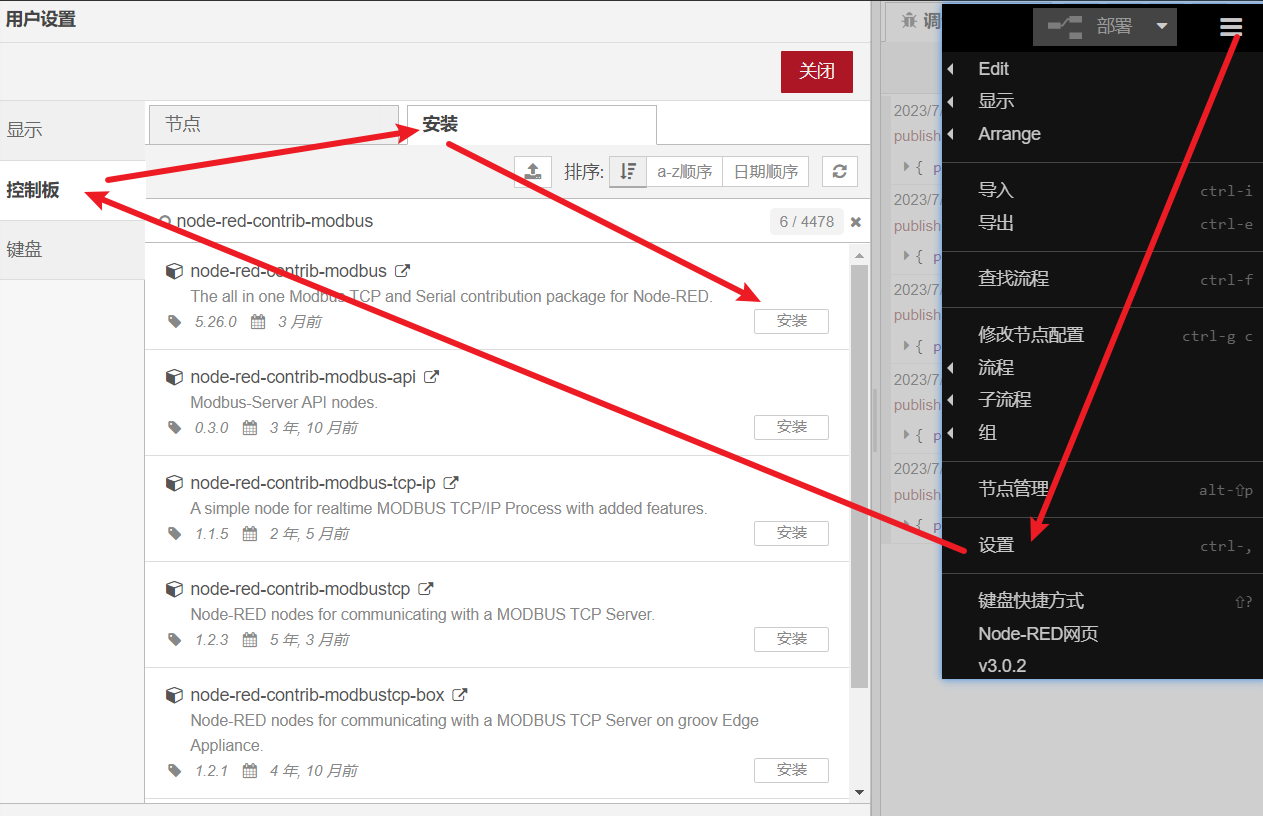Image resolution: width=1263 pixels, height=816 pixels.
Task: Open the hamburger main menu icon
Action: (x=1231, y=27)
